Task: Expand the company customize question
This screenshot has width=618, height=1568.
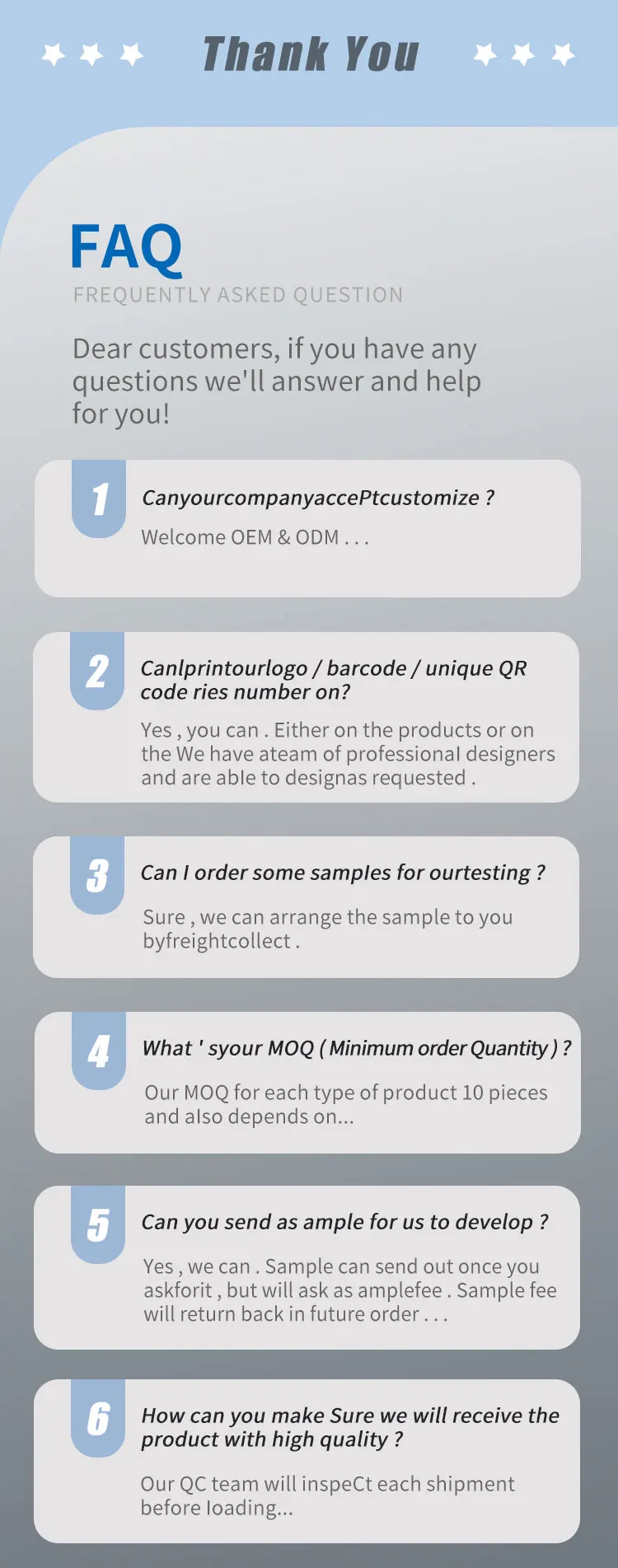Action: [x=318, y=498]
